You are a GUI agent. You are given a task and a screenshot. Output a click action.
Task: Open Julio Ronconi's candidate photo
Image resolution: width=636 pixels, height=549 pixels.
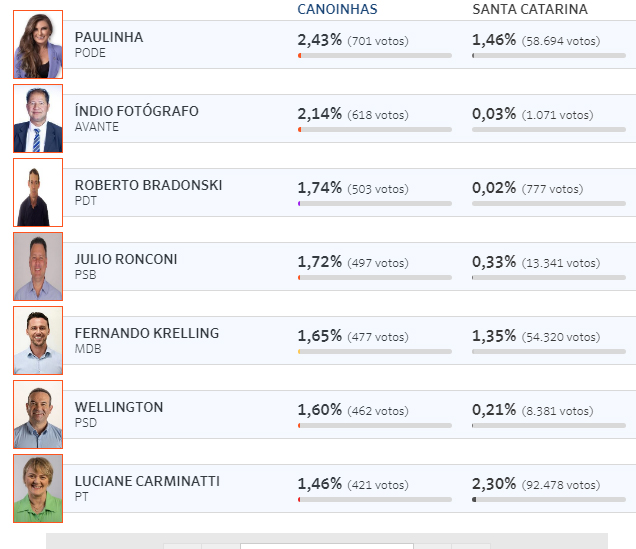[38, 266]
